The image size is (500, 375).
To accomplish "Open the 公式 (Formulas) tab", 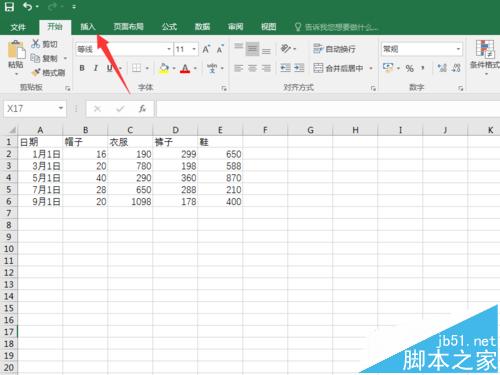I will point(169,27).
